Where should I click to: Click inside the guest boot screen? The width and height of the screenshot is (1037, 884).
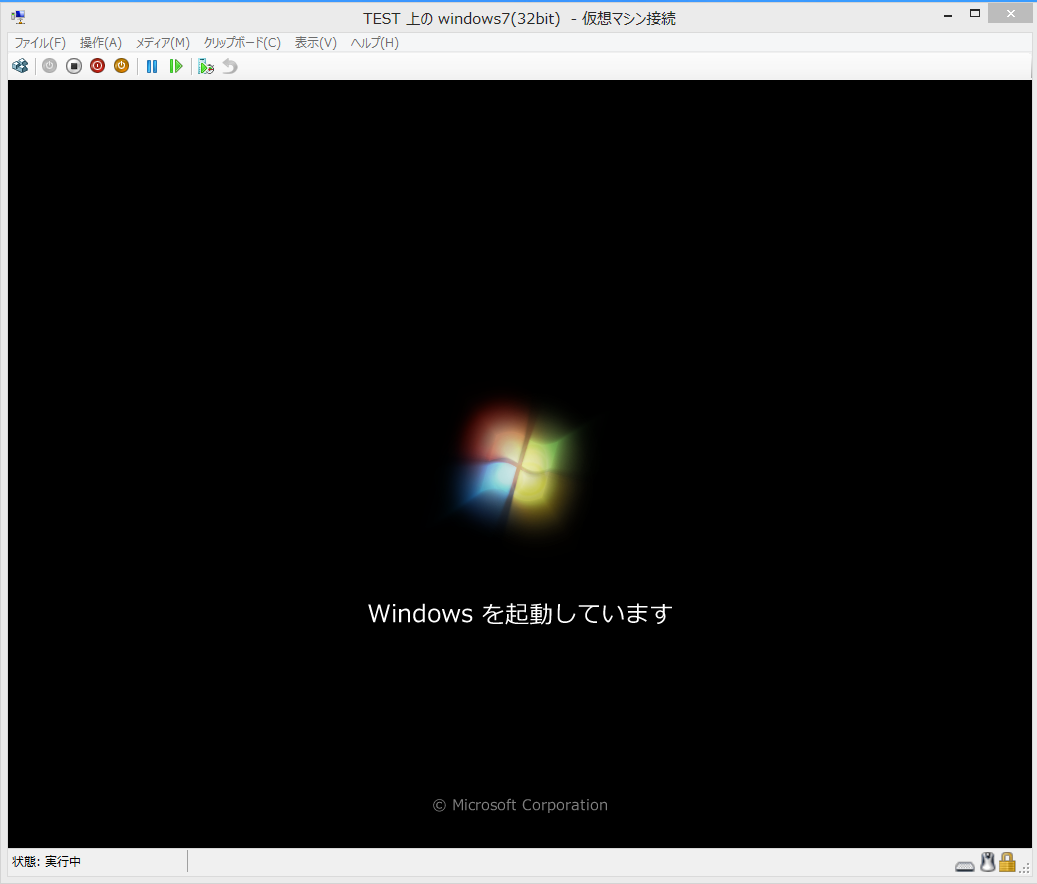(519, 463)
